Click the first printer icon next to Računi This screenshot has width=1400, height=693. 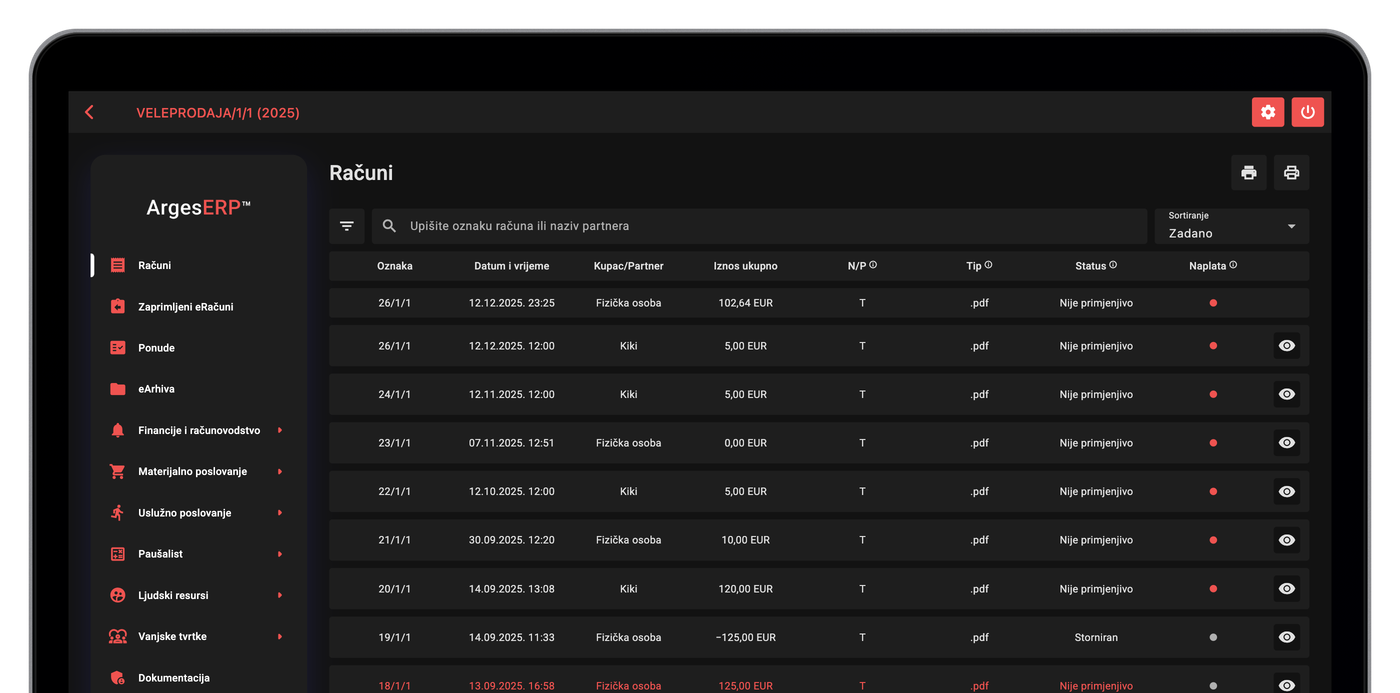(1249, 173)
